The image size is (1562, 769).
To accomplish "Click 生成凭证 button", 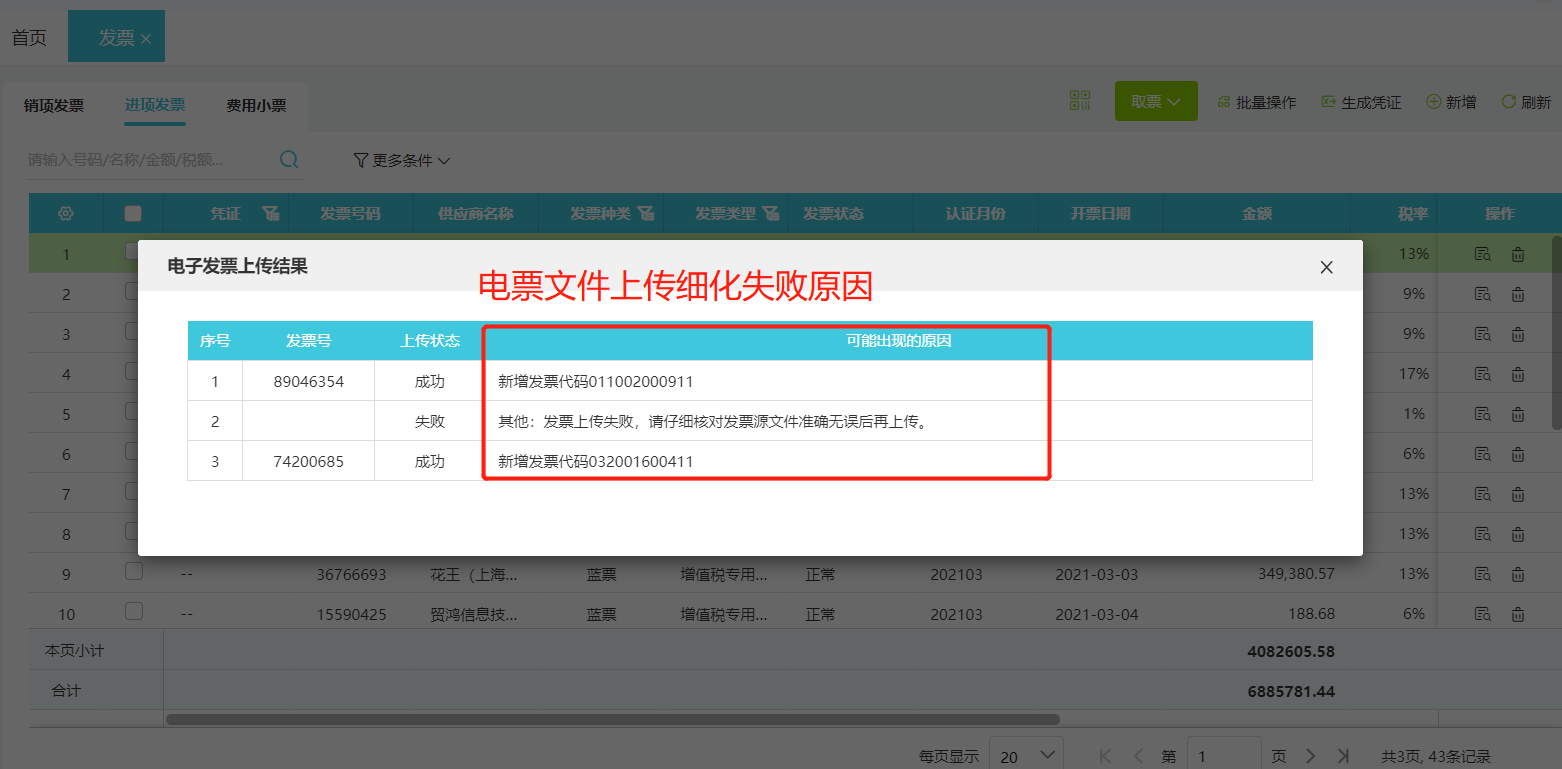I will click(x=1361, y=102).
